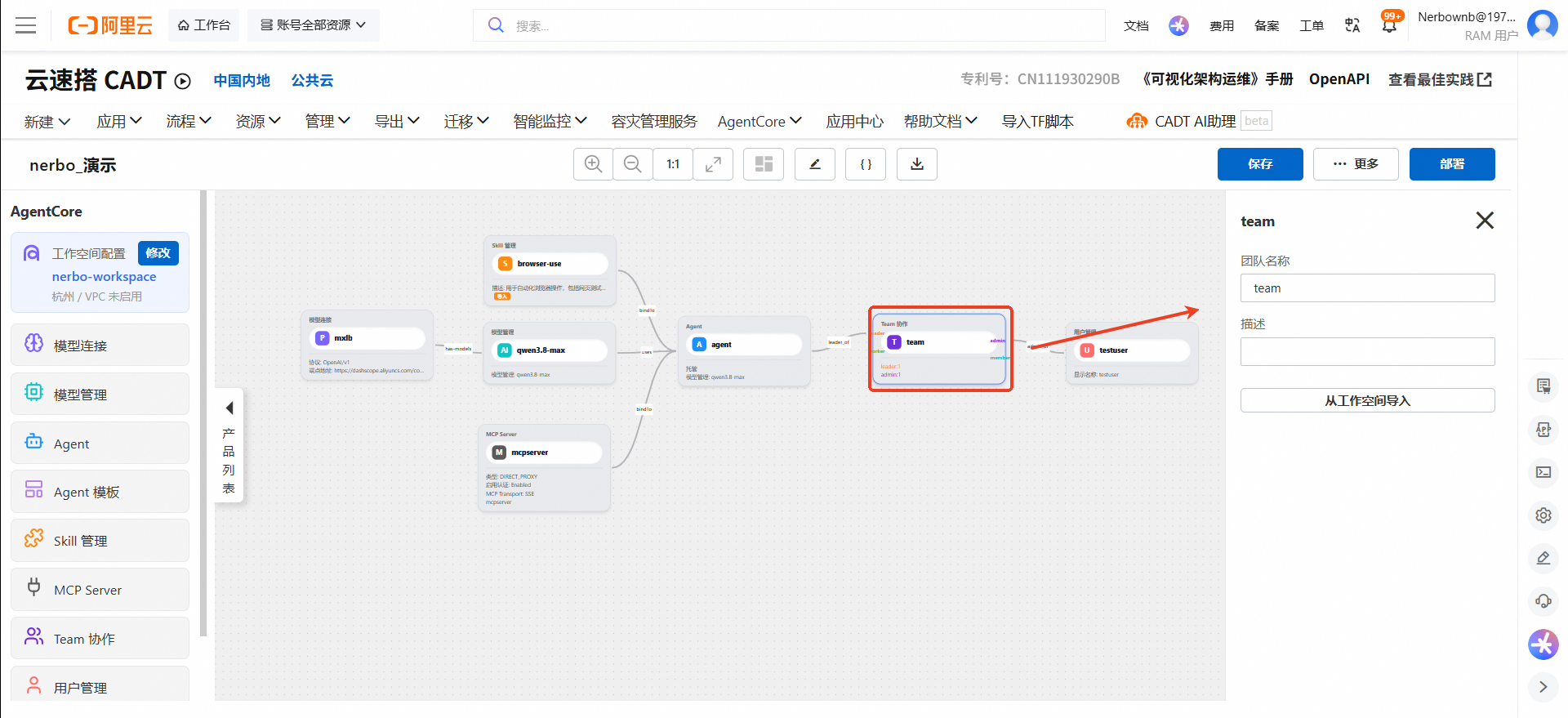Toggle fullscreen canvas view
This screenshot has height=718, width=1568.
pos(713,164)
